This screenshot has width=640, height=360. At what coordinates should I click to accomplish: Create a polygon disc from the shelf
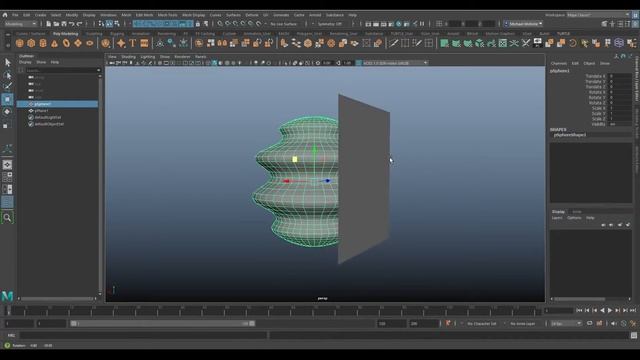click(x=90, y=43)
